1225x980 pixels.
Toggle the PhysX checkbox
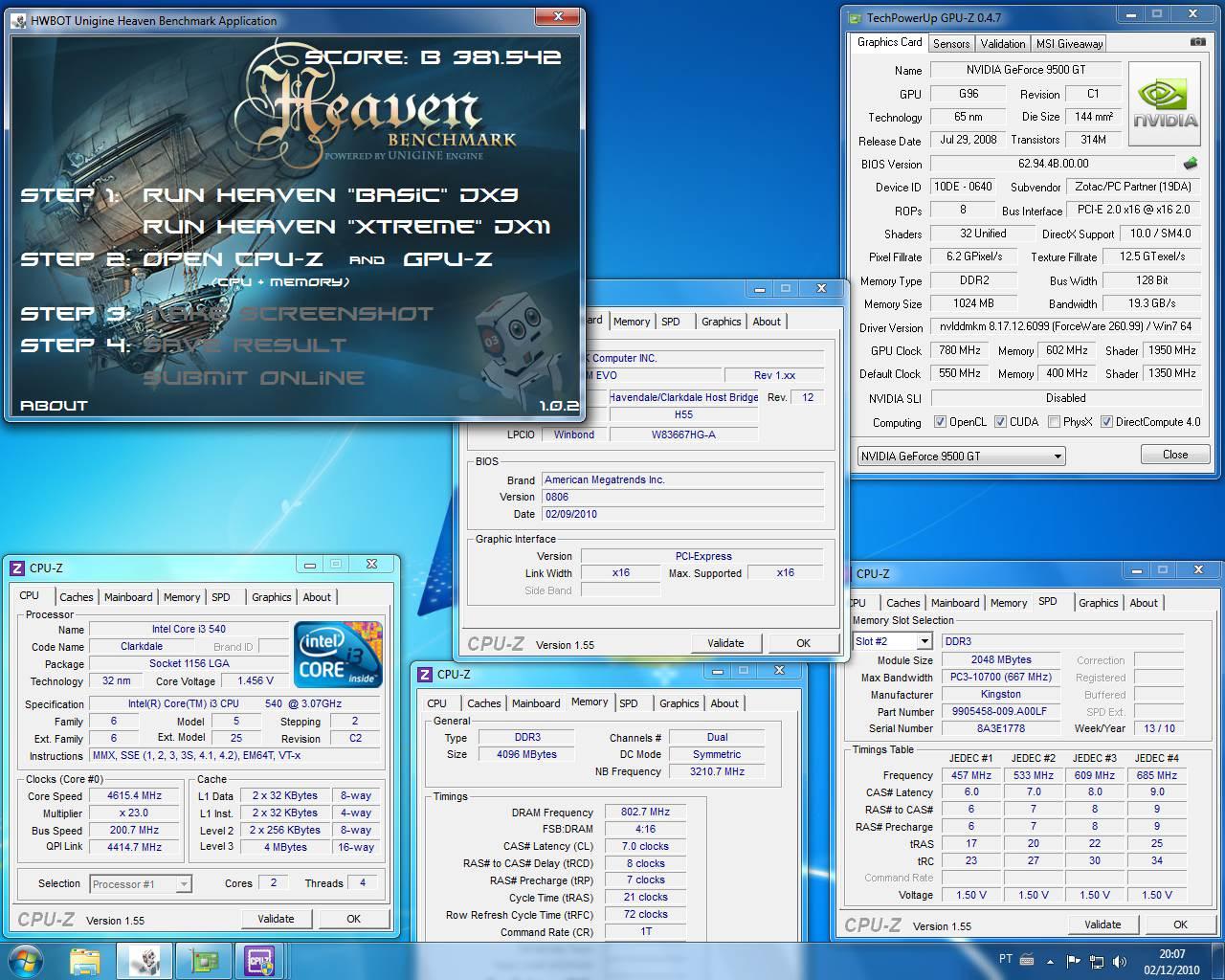pyautogui.click(x=1054, y=422)
